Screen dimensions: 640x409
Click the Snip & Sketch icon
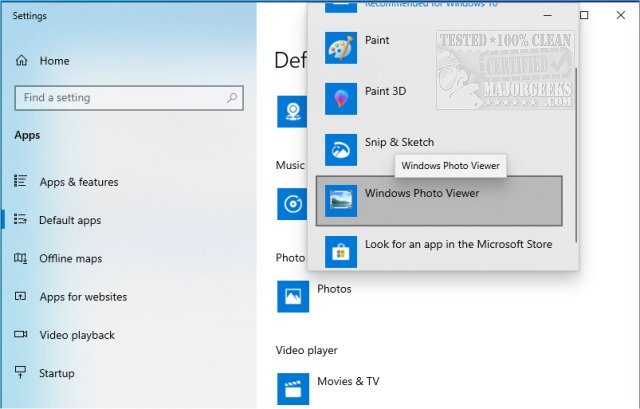[x=341, y=150]
